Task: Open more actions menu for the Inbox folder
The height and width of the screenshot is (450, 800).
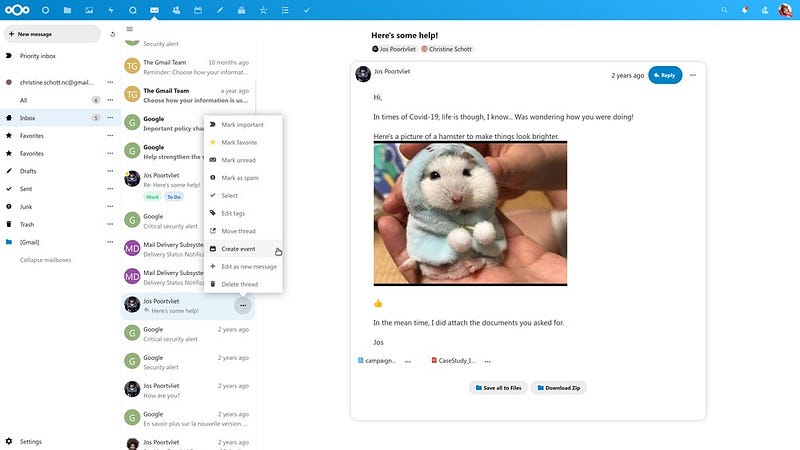Action: [110, 118]
